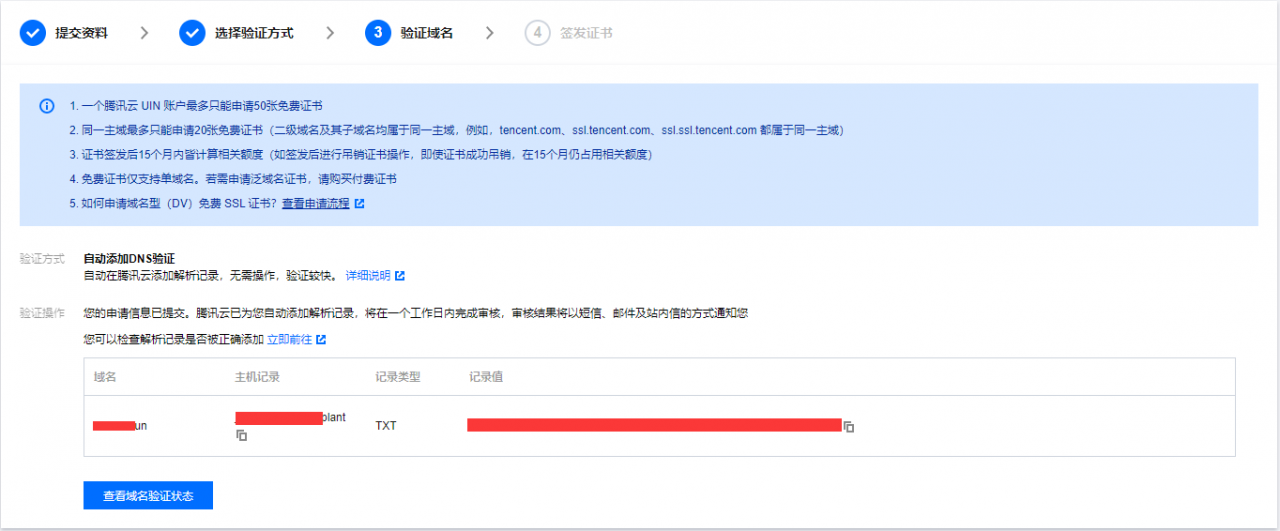This screenshot has height=531, width=1280.
Task: Click the 验证操作 label
Action: point(42,313)
